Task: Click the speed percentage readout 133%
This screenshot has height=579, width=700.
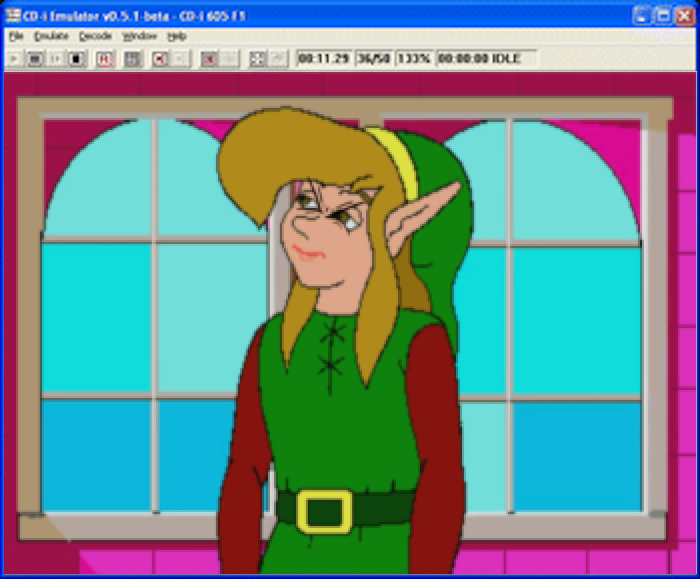Action: 414,58
